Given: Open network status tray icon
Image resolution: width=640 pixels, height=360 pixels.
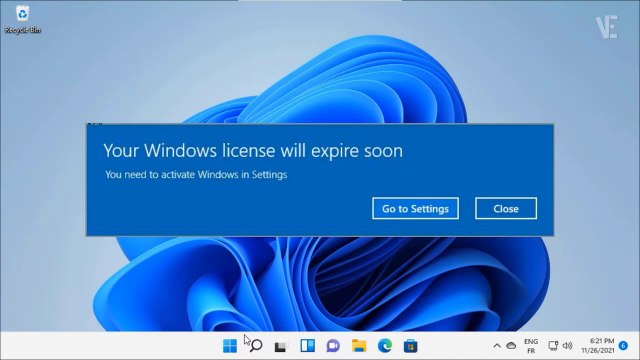Looking at the screenshot, I should pos(553,346).
